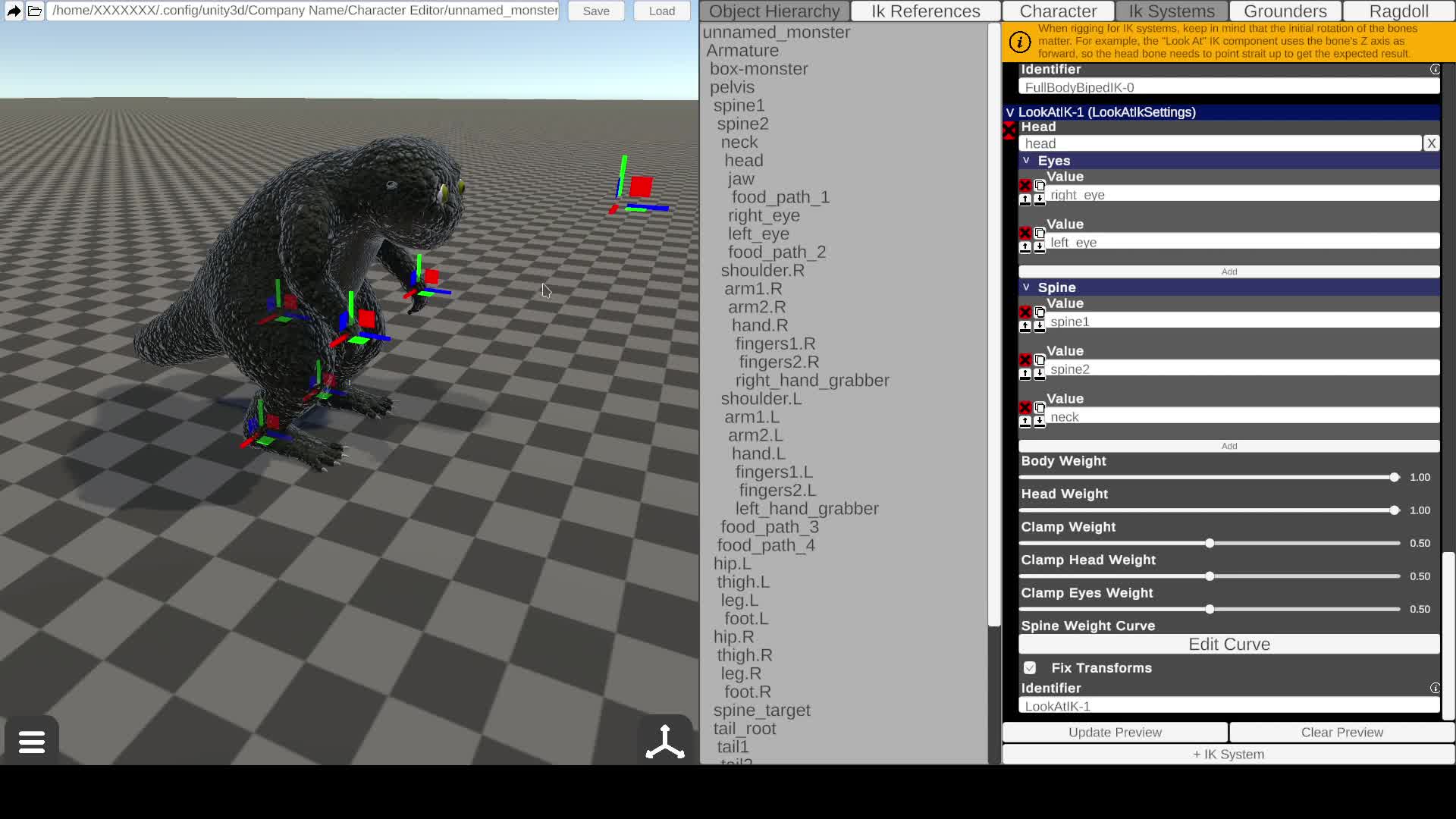The height and width of the screenshot is (819, 1456).
Task: Select hand.R in Object Hierarchy
Action: point(760,325)
